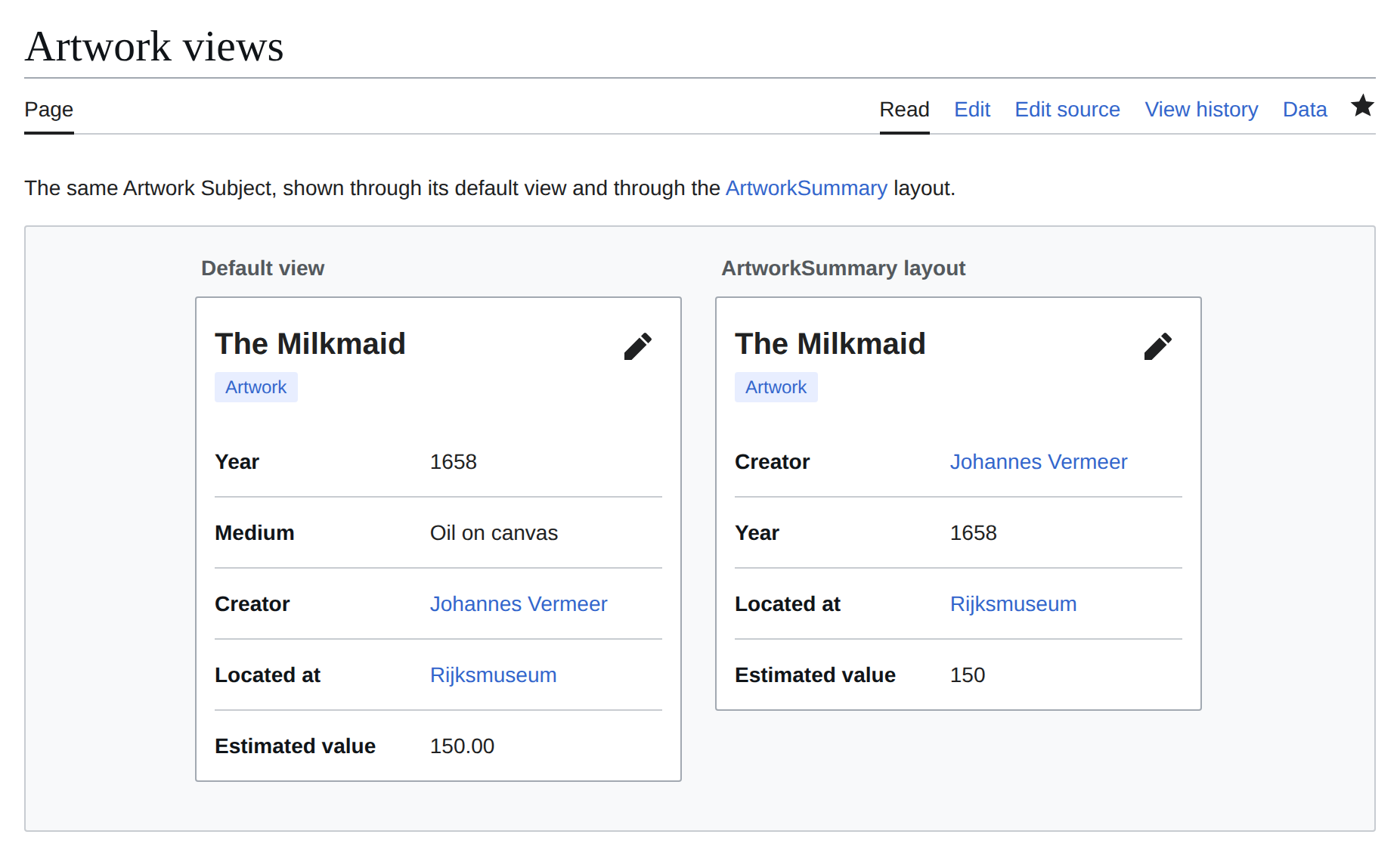
Task: Click the 'Oil on canvas' medium value
Action: [x=494, y=533]
